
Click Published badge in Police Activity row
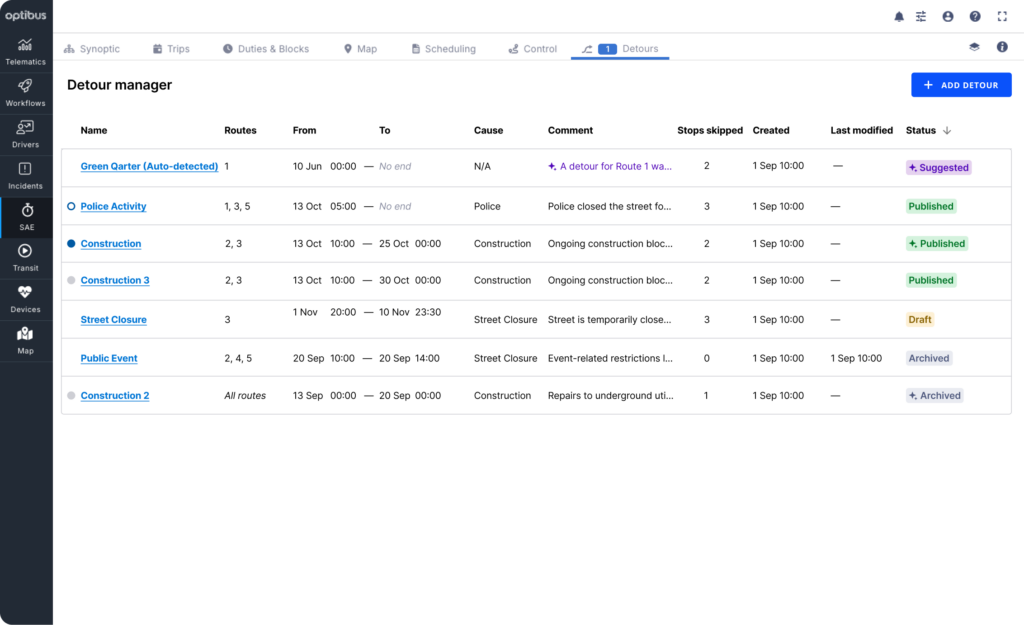pos(931,206)
